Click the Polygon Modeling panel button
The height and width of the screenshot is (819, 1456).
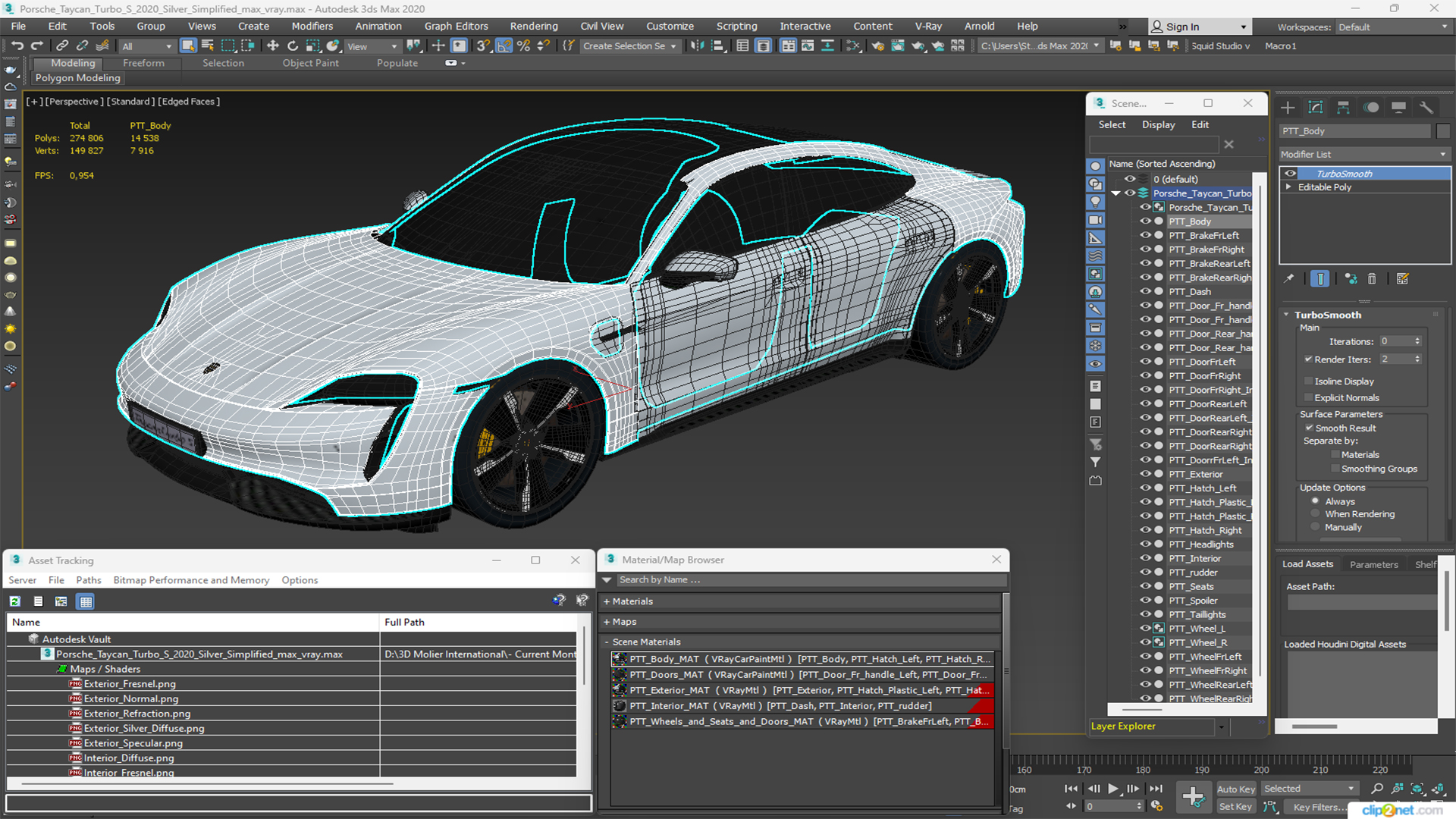(x=77, y=78)
